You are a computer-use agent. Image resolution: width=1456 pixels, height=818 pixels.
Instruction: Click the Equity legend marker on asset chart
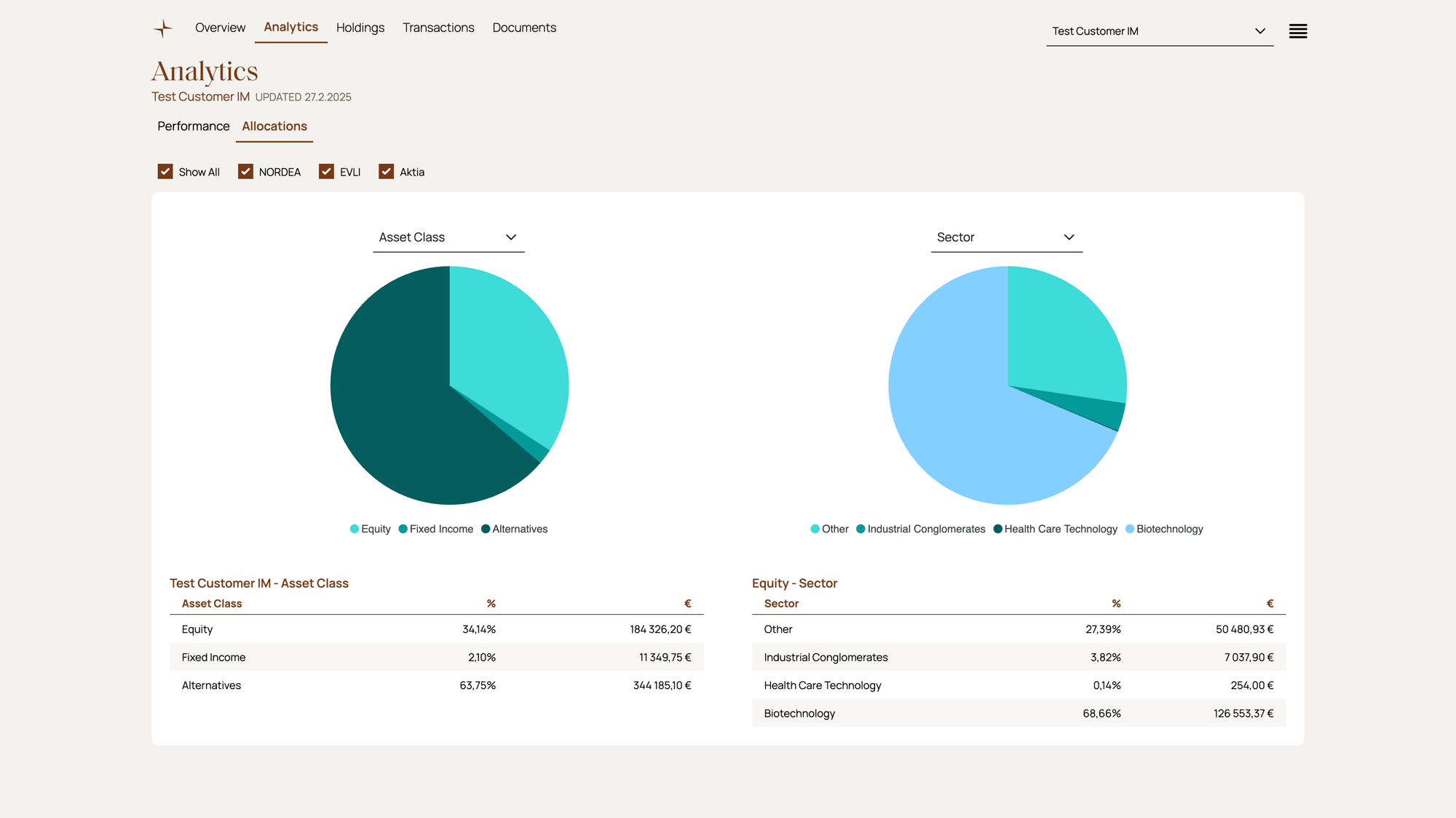[354, 529]
